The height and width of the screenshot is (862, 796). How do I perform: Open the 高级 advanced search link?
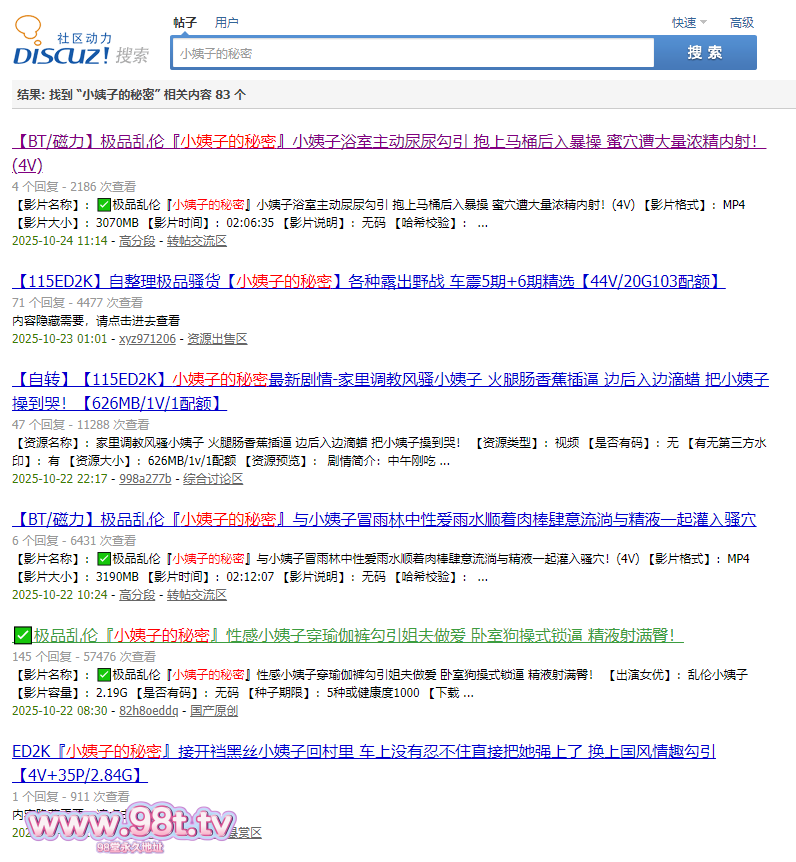click(741, 23)
